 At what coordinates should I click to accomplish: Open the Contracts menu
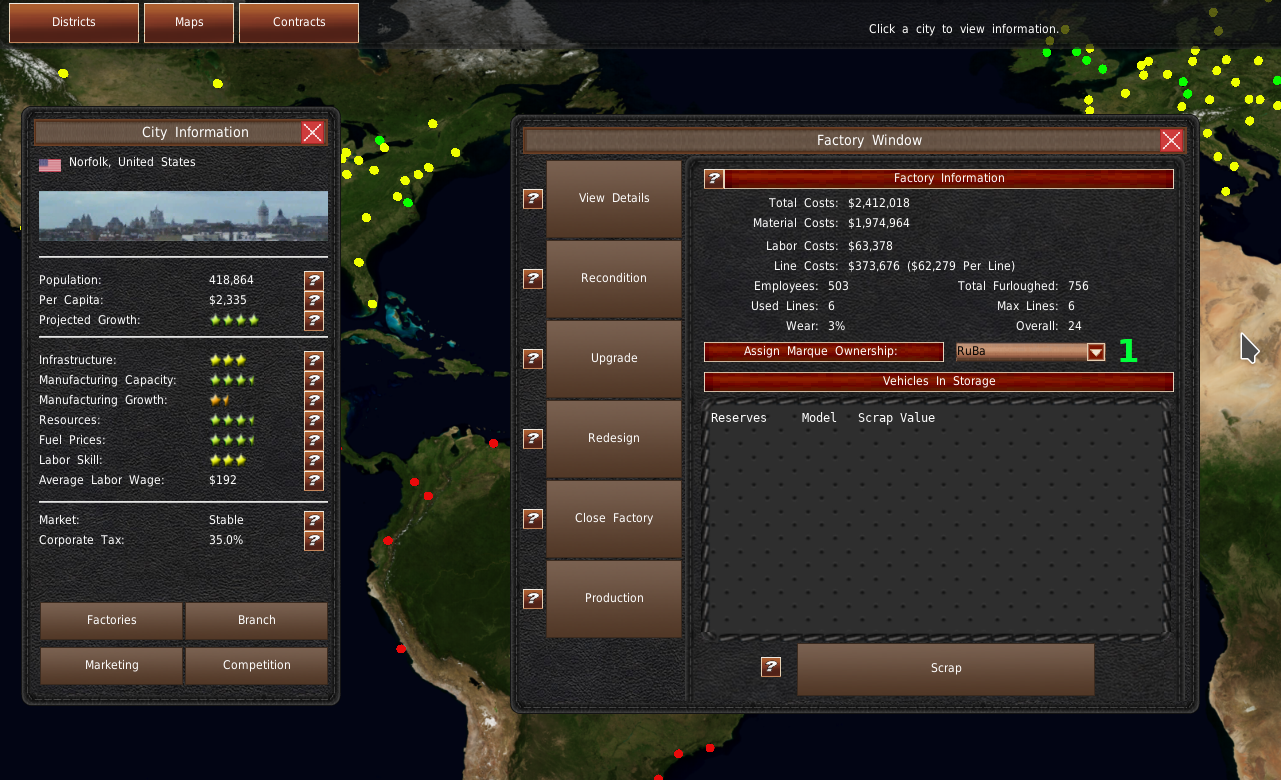299,23
